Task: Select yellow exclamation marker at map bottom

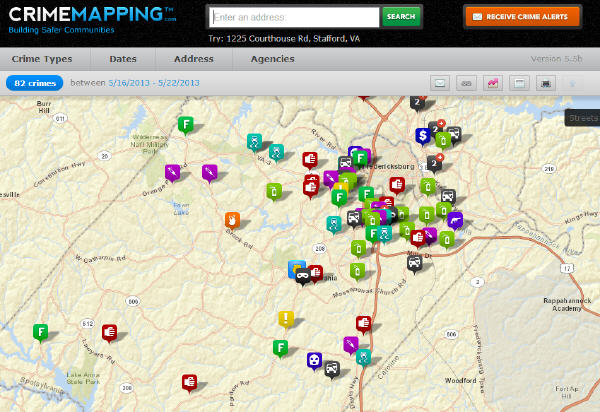Action: coord(286,319)
